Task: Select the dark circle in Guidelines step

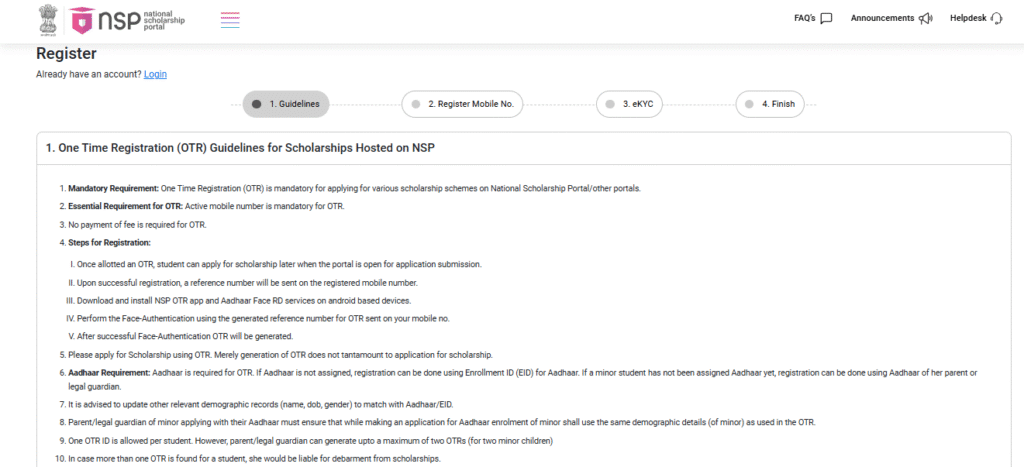Action: (257, 104)
